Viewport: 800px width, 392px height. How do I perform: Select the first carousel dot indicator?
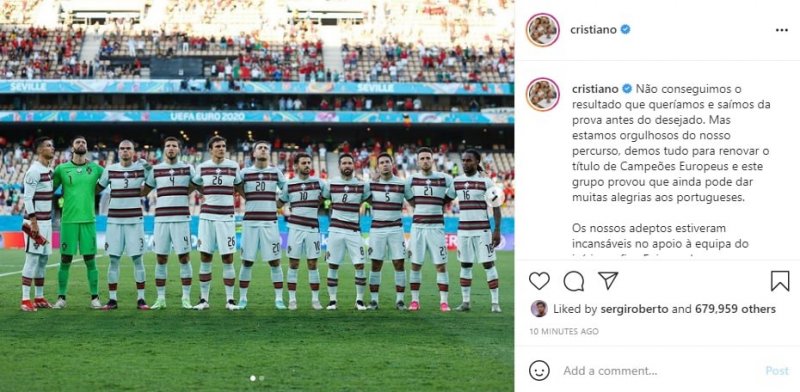[253, 378]
